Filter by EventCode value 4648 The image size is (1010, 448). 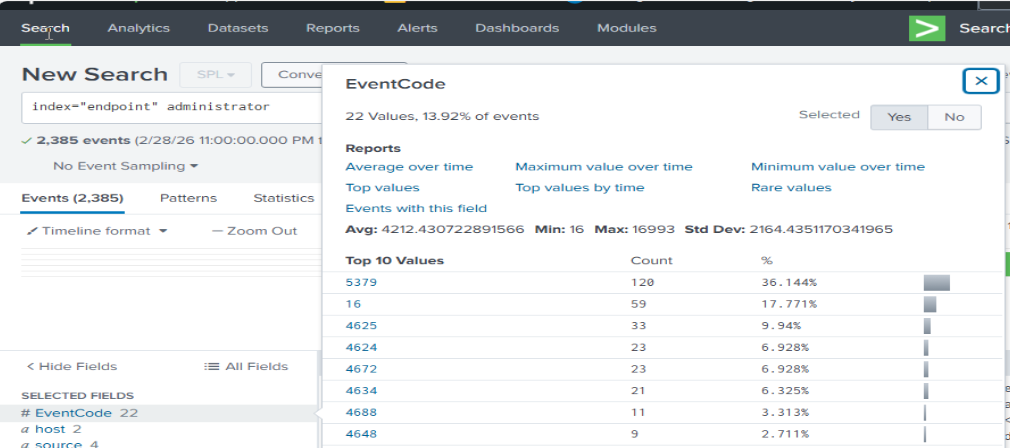click(x=361, y=434)
